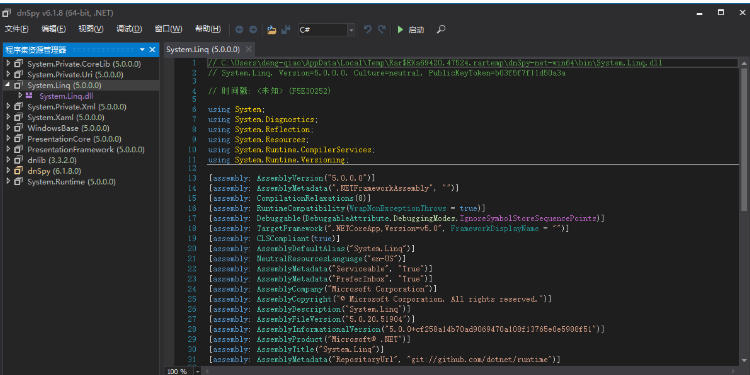Expand the System.Runtime node
The image size is (750, 375).
(x=8, y=181)
